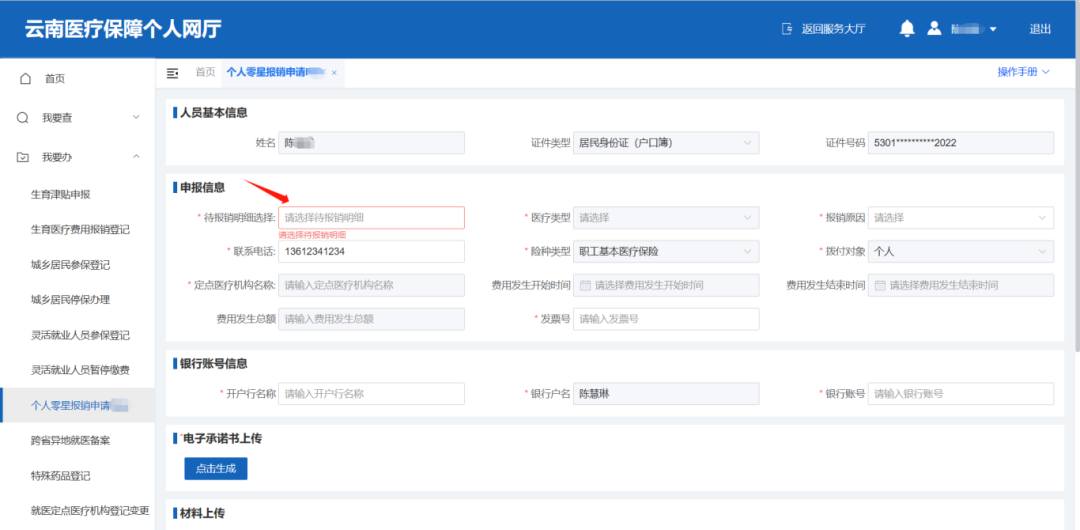Open the 费用发生开始时间 calendar picker

tap(585, 285)
